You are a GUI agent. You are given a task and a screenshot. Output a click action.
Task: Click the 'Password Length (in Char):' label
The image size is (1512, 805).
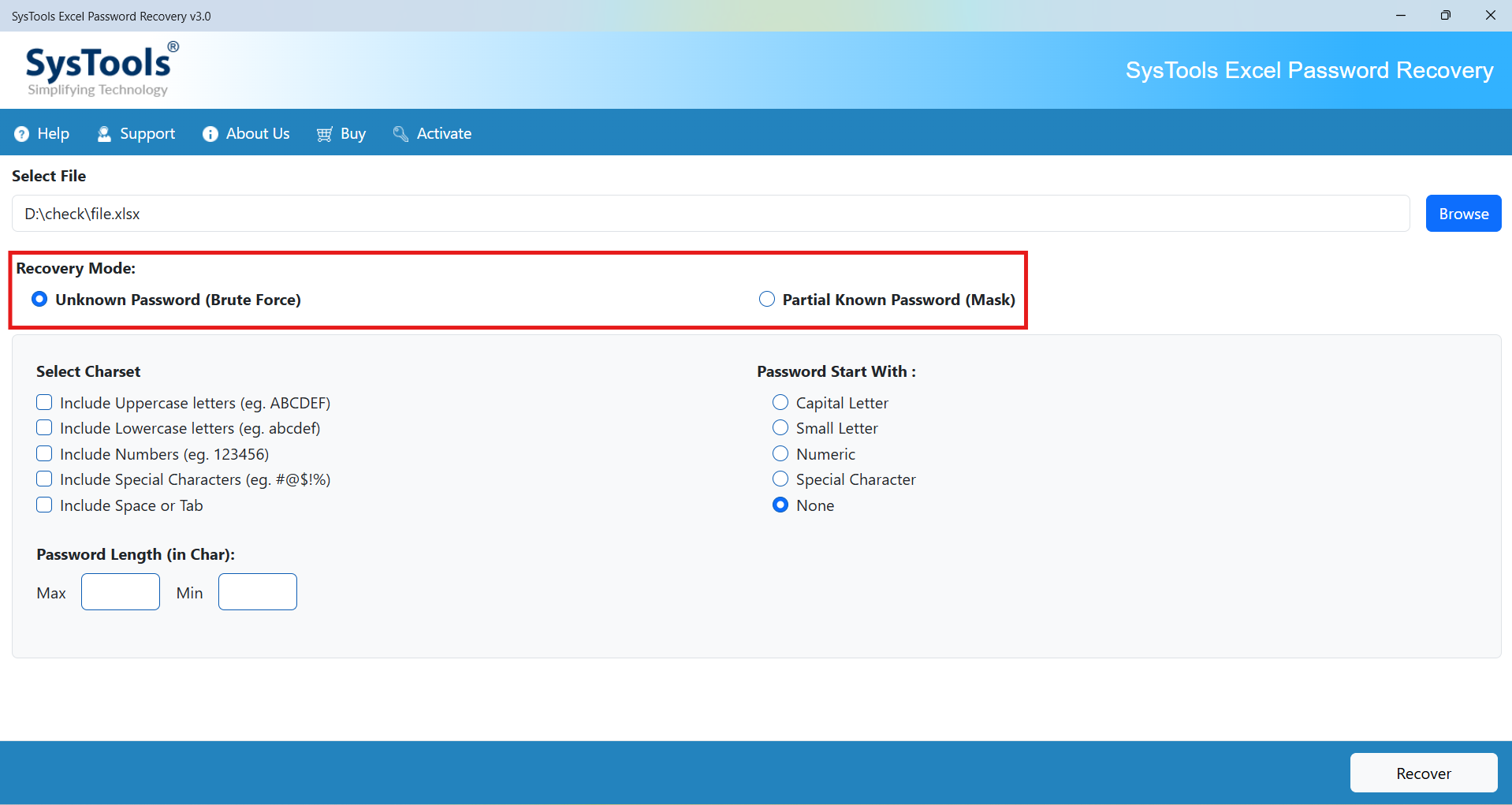136,555
